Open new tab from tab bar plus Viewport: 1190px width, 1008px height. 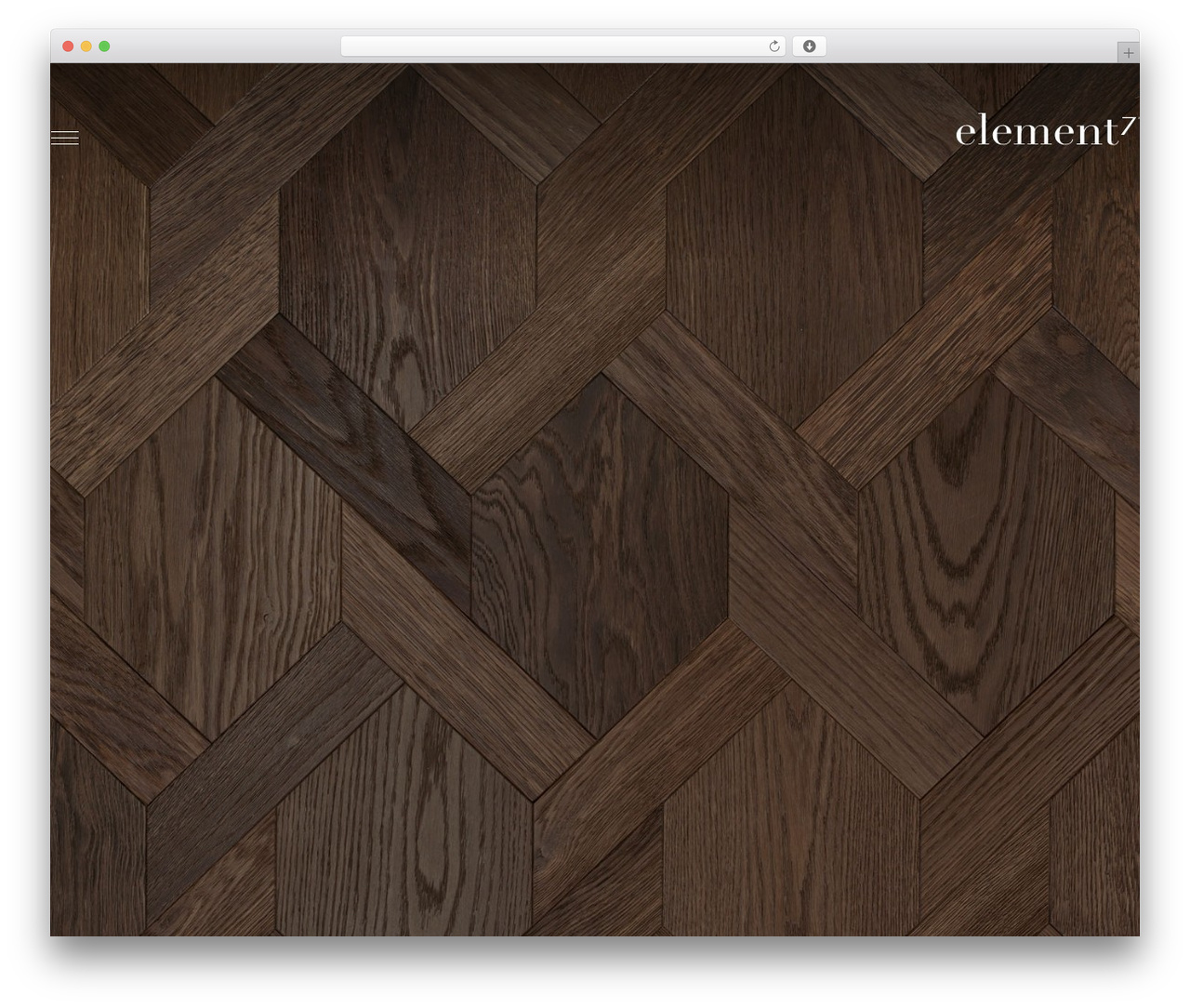click(x=1128, y=53)
